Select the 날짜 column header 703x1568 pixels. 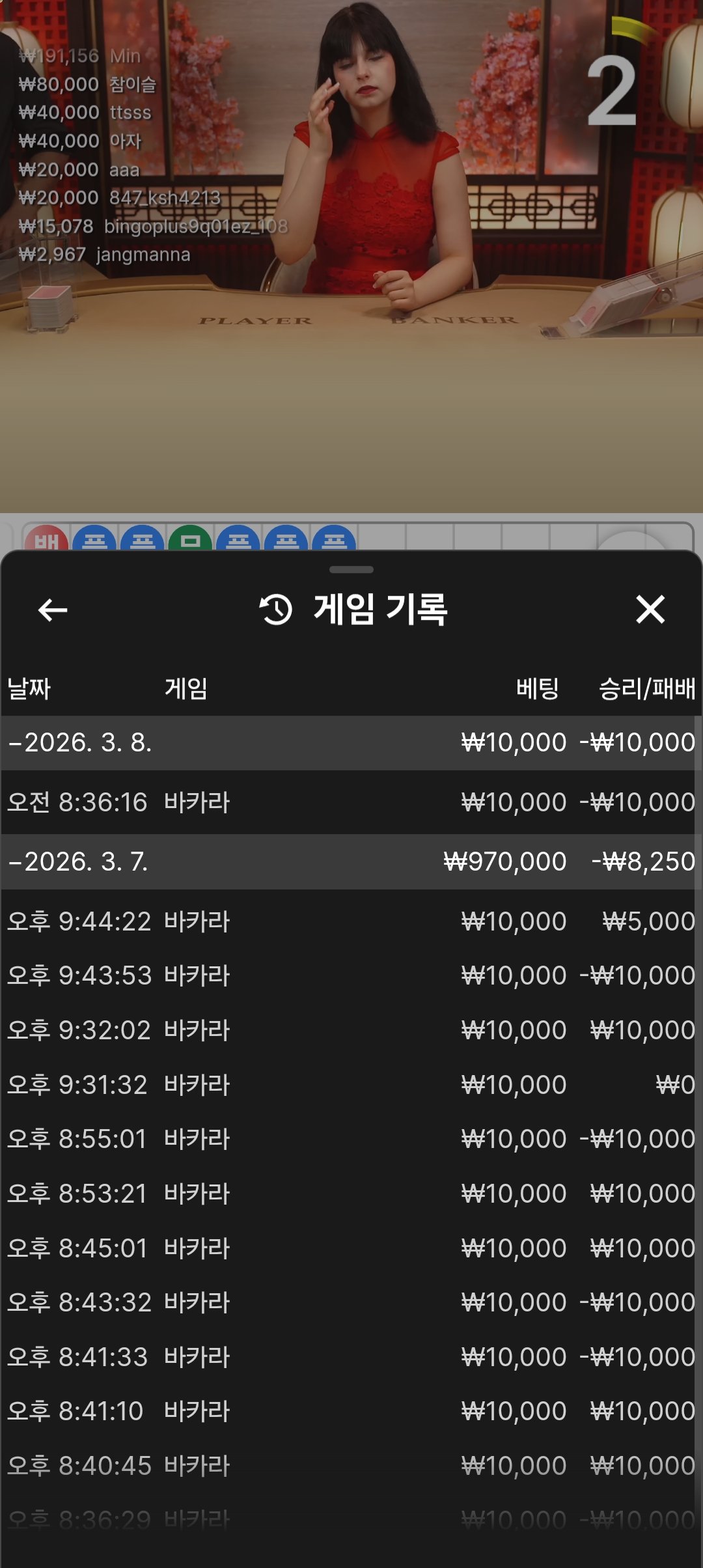29,688
